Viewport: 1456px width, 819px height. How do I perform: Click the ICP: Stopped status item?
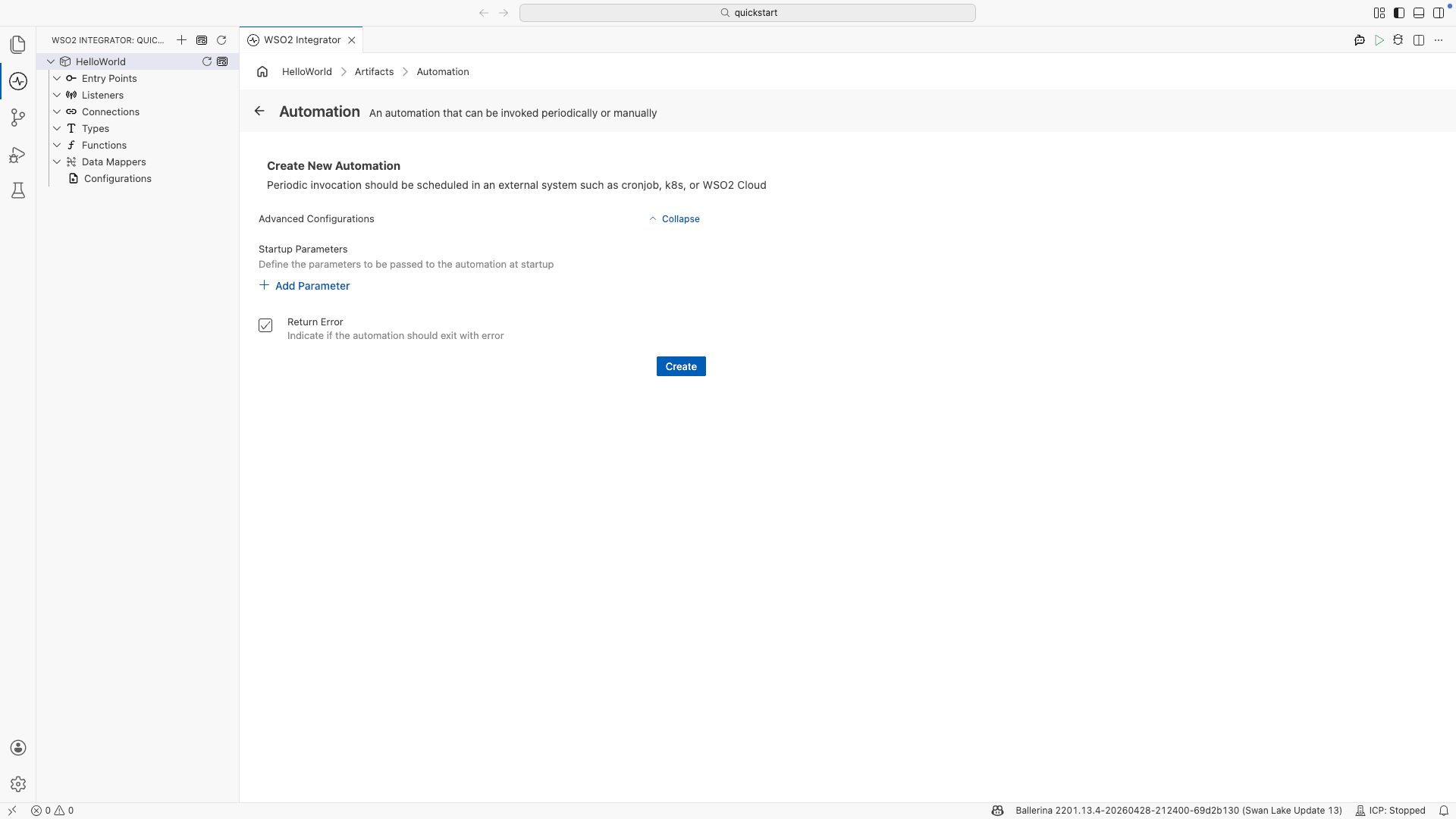click(1390, 811)
